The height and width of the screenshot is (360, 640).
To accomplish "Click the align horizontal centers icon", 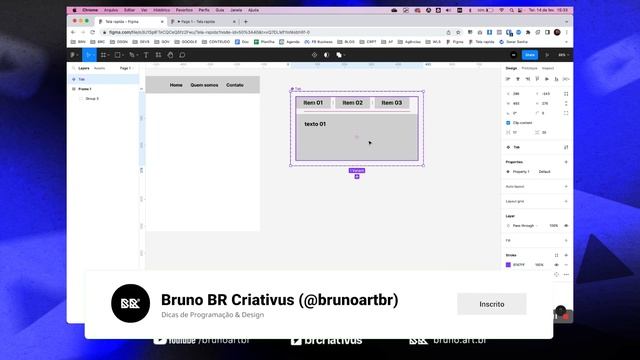I will pos(518,79).
